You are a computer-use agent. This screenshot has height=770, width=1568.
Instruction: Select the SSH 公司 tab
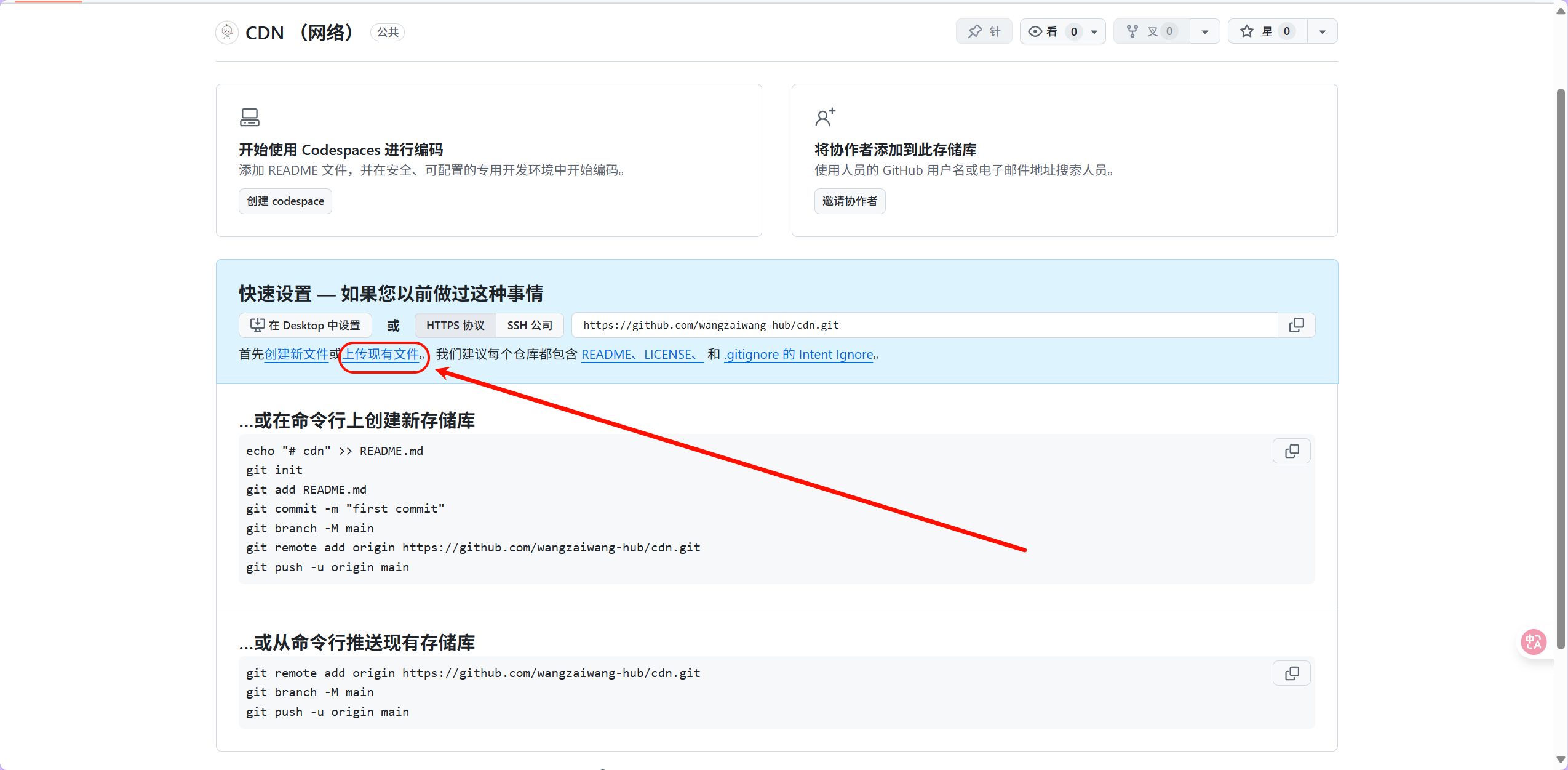tap(530, 325)
